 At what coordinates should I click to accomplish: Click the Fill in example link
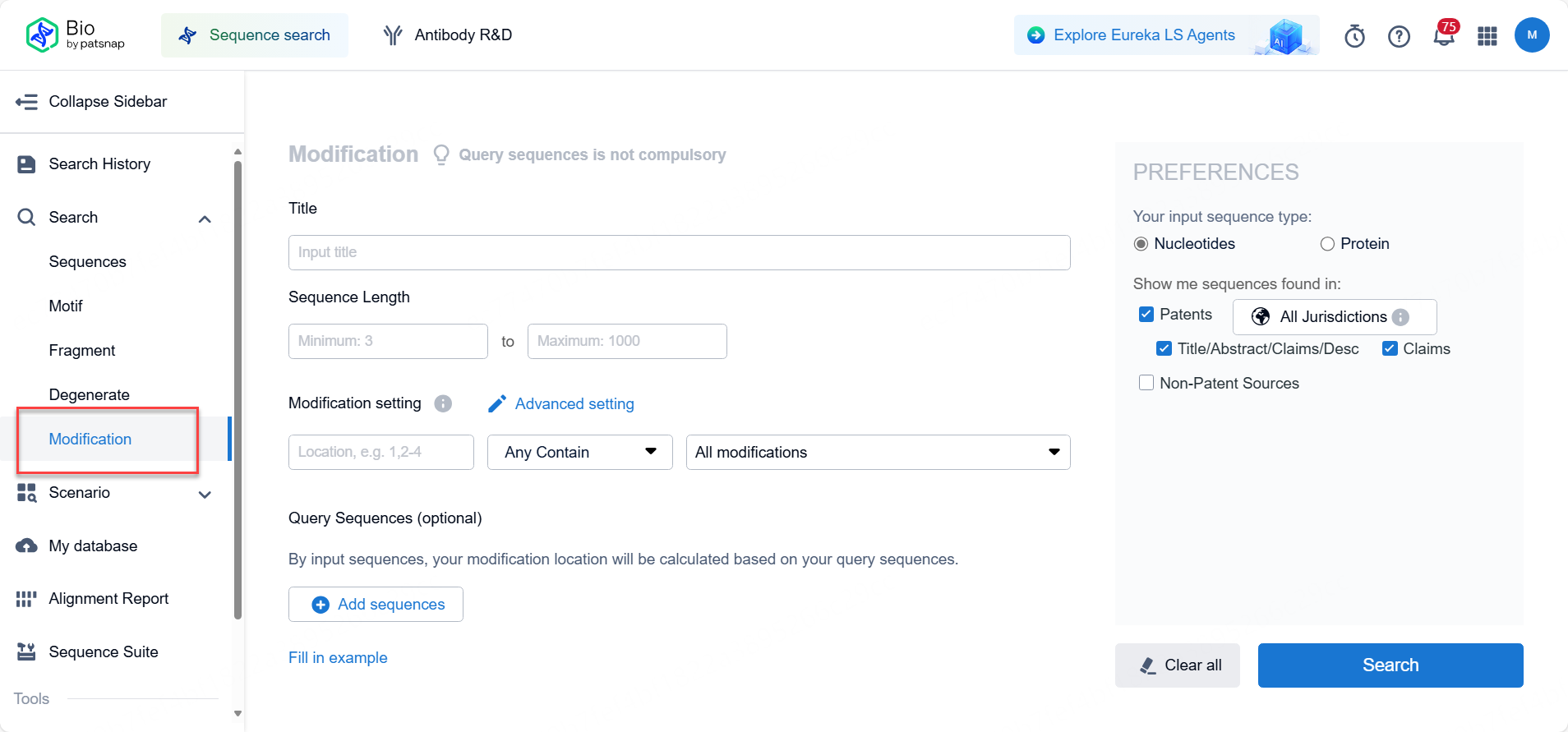click(x=338, y=658)
